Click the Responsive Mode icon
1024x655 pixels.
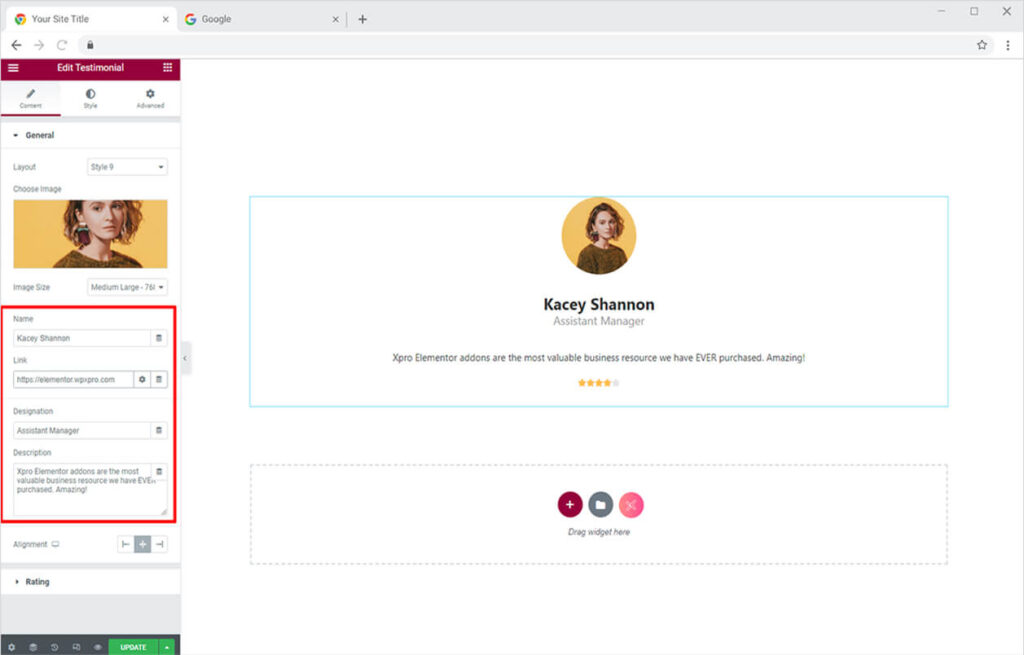[x=76, y=647]
